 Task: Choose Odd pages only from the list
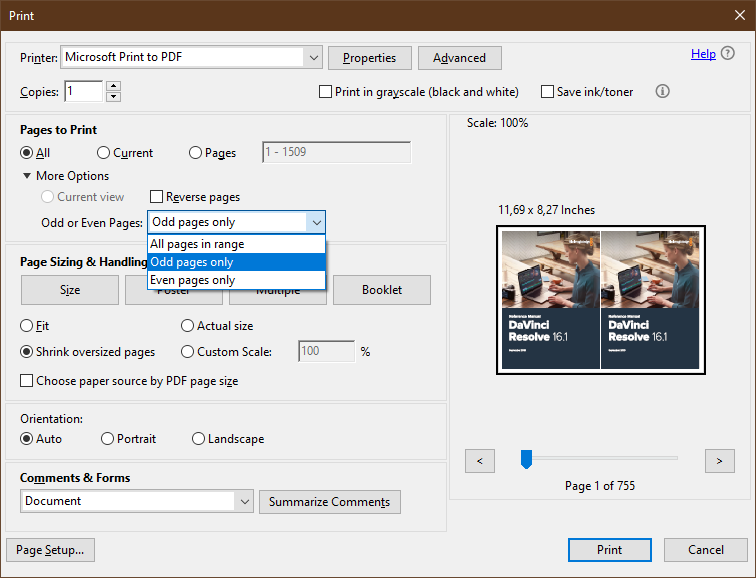(236, 262)
